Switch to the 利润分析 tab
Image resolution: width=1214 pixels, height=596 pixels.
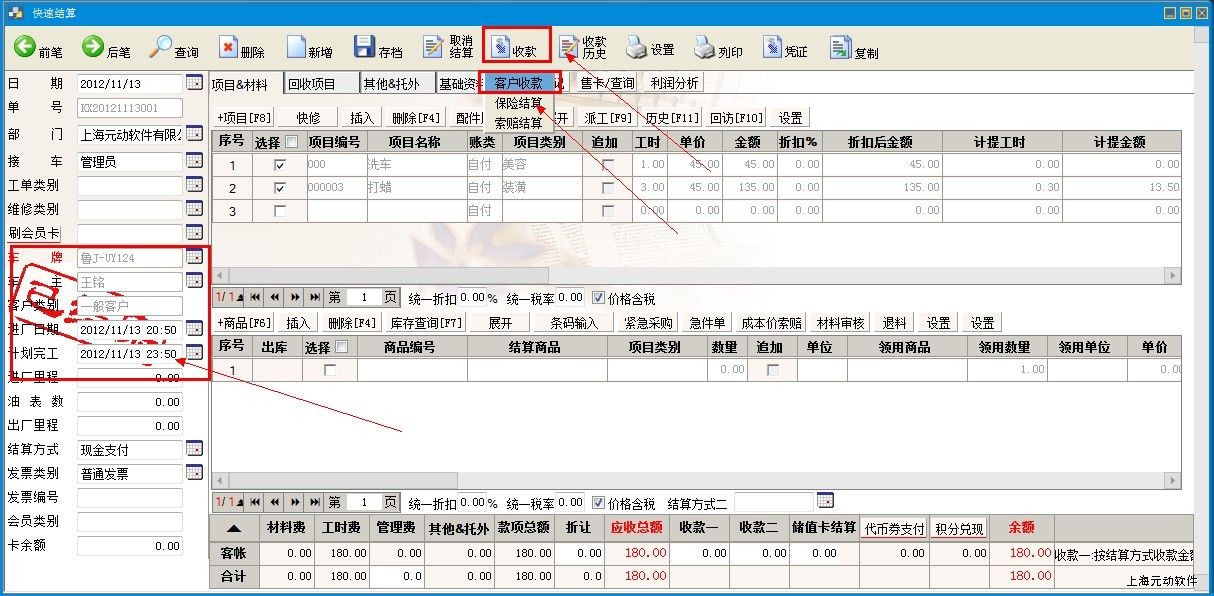(x=674, y=84)
